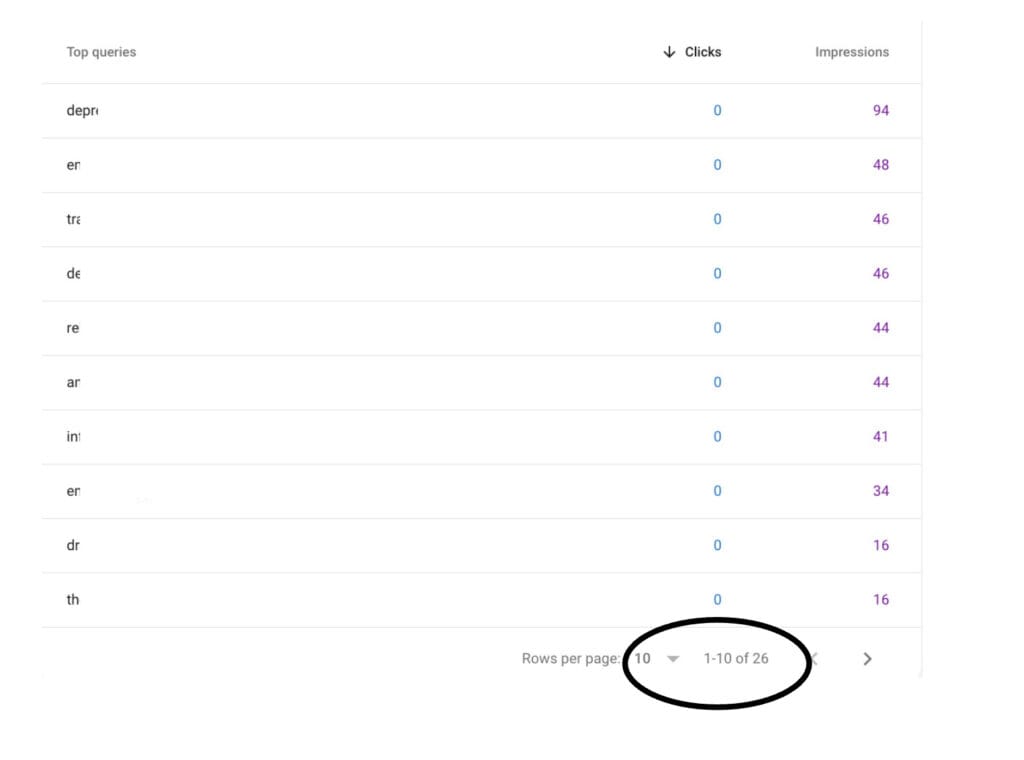Sort by the Clicks column header
The width and height of the screenshot is (1024, 760).
703,52
